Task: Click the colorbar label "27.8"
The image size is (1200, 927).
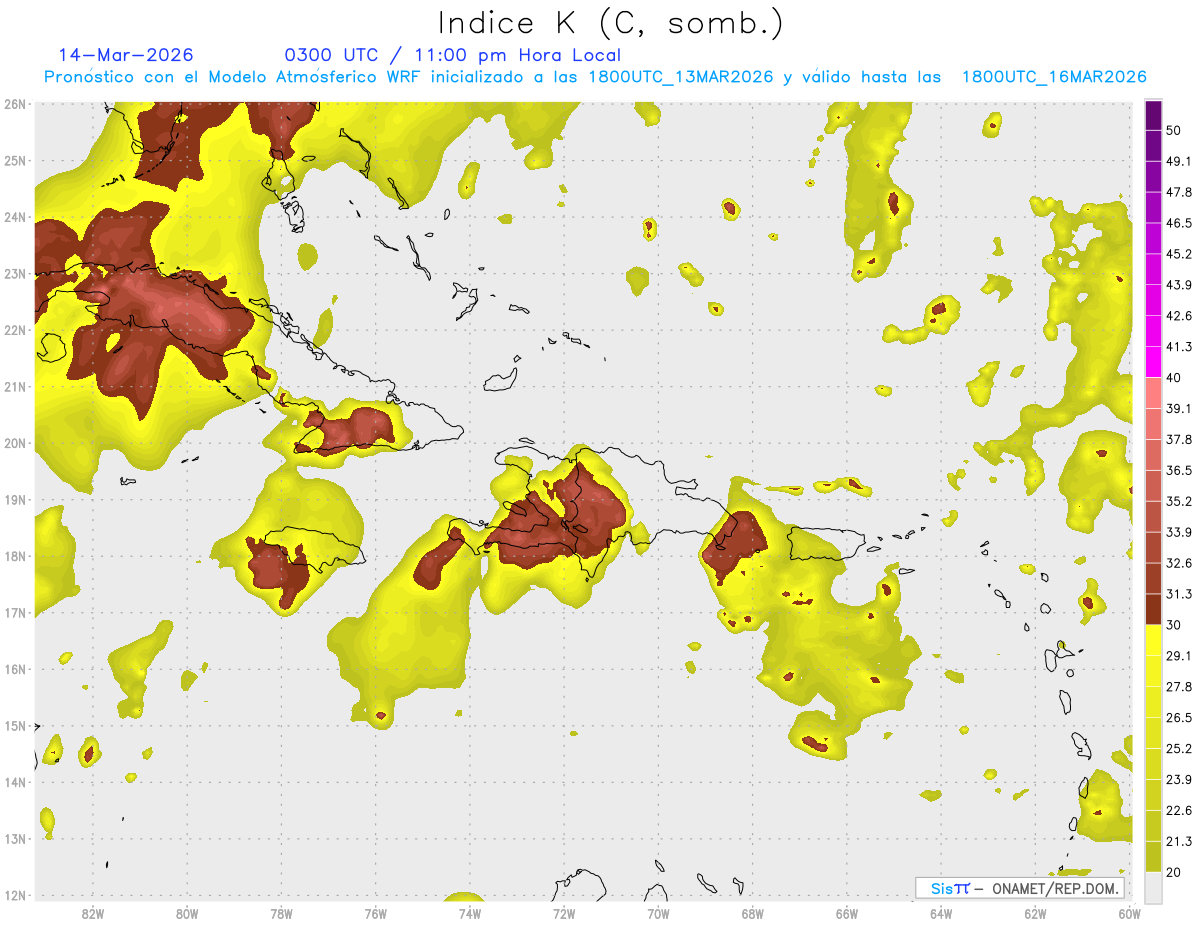Action: (1178, 686)
